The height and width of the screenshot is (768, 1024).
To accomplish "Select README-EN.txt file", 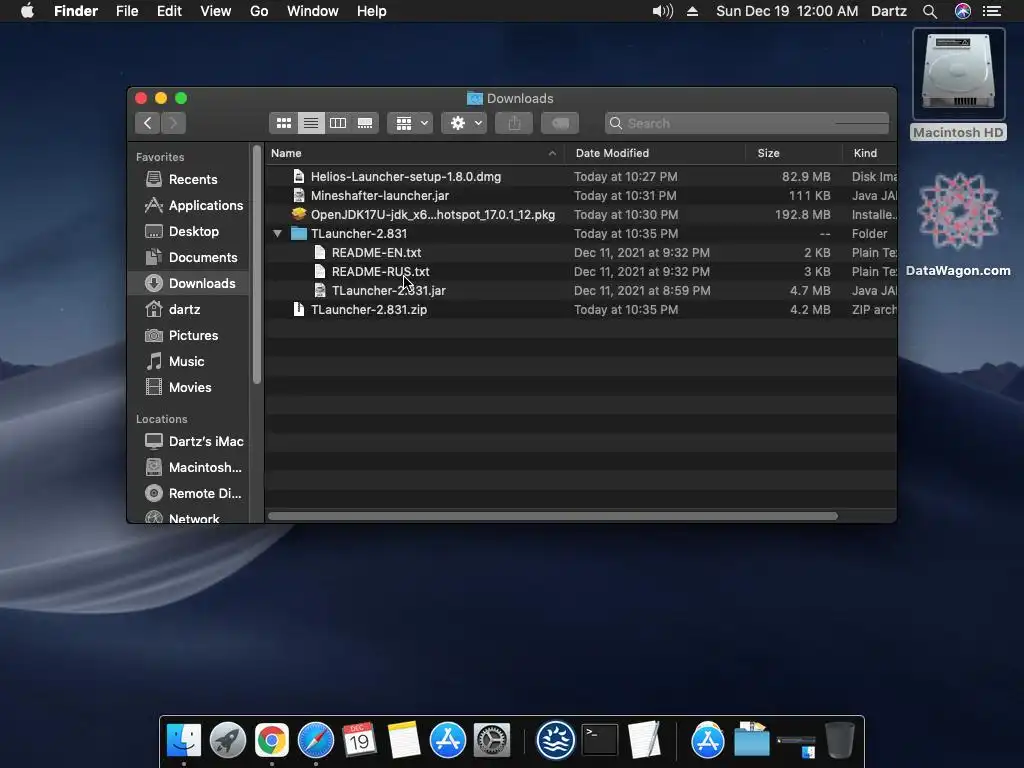I will point(581,252).
